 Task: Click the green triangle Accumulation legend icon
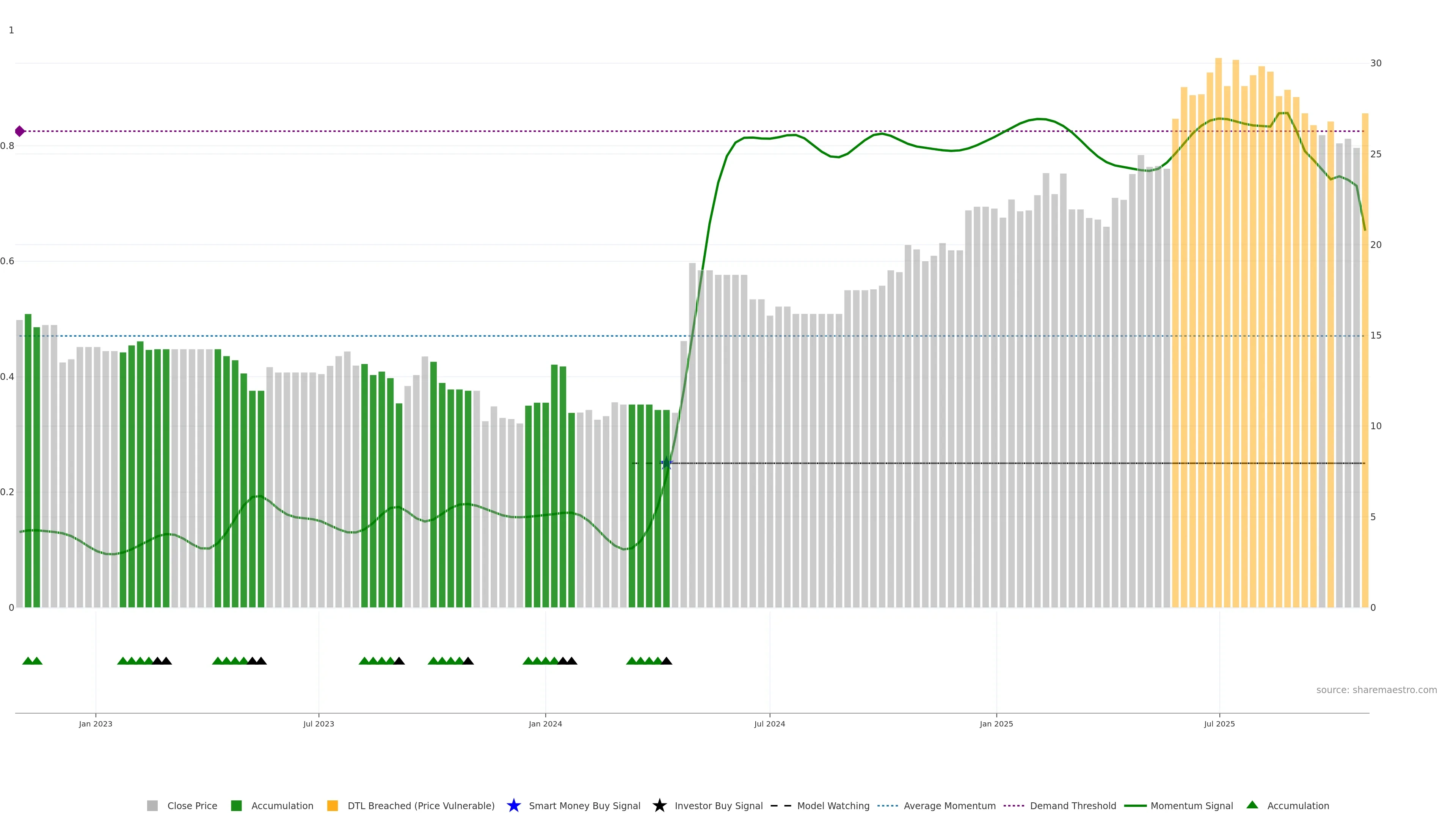pos(1252,805)
